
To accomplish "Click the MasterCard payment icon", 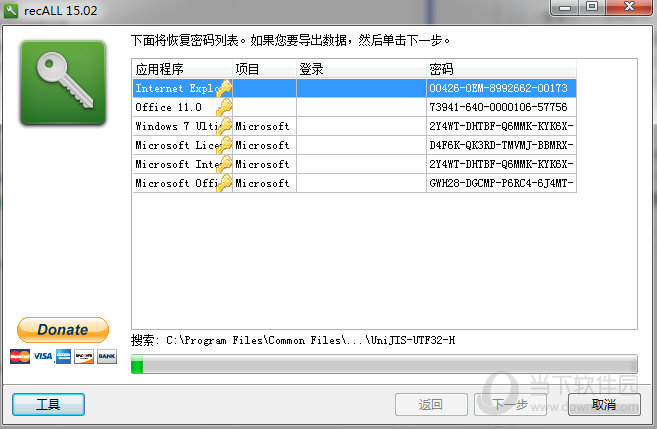I will coord(20,357).
